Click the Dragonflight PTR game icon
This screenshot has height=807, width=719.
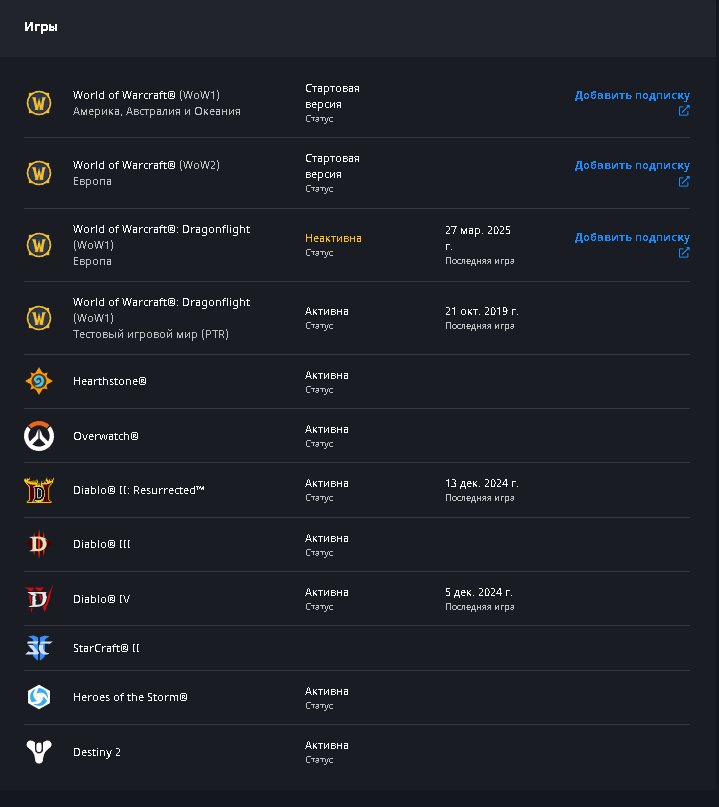[x=39, y=318]
